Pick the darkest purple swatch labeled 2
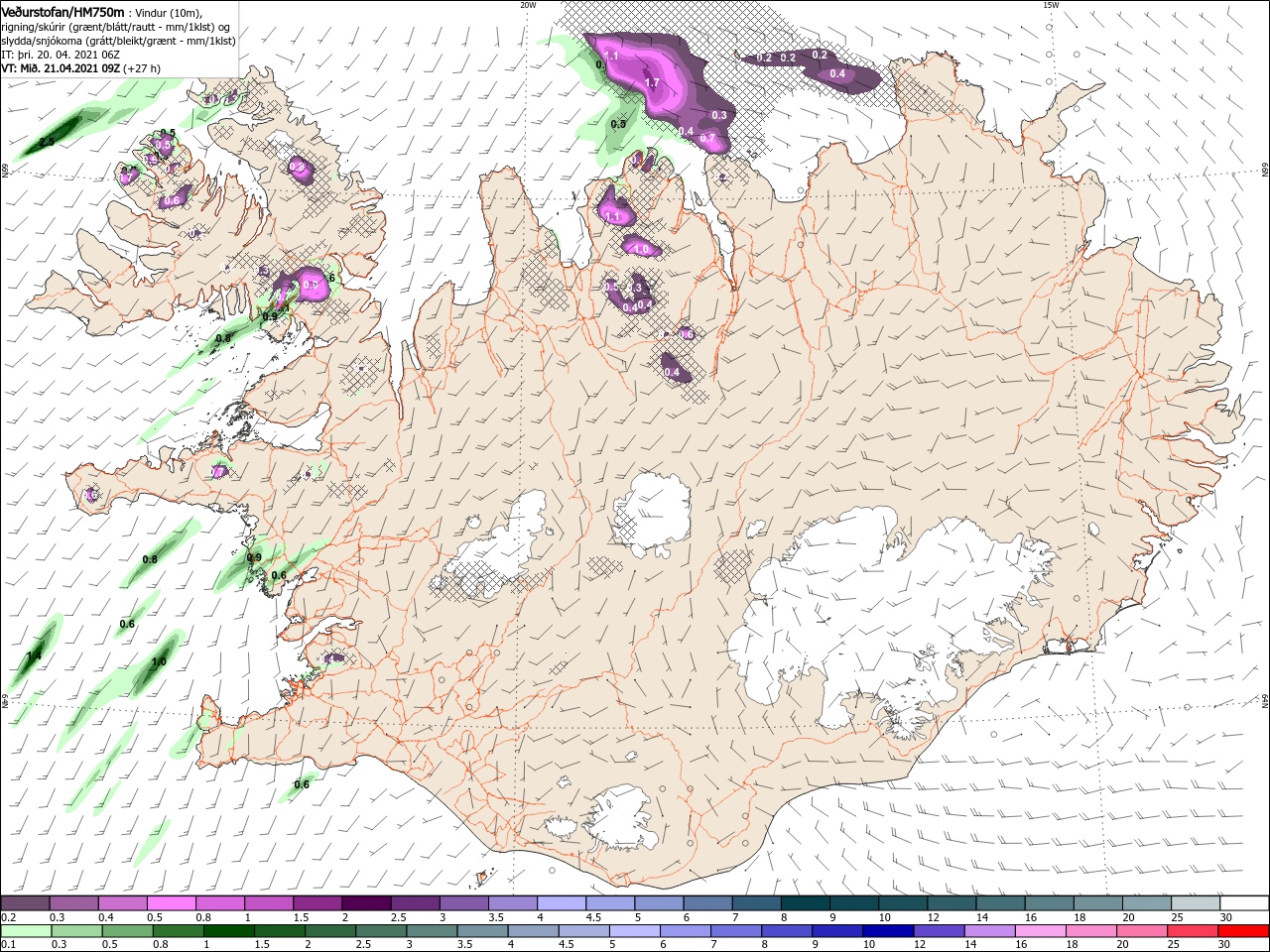The image size is (1270, 952). 366,903
